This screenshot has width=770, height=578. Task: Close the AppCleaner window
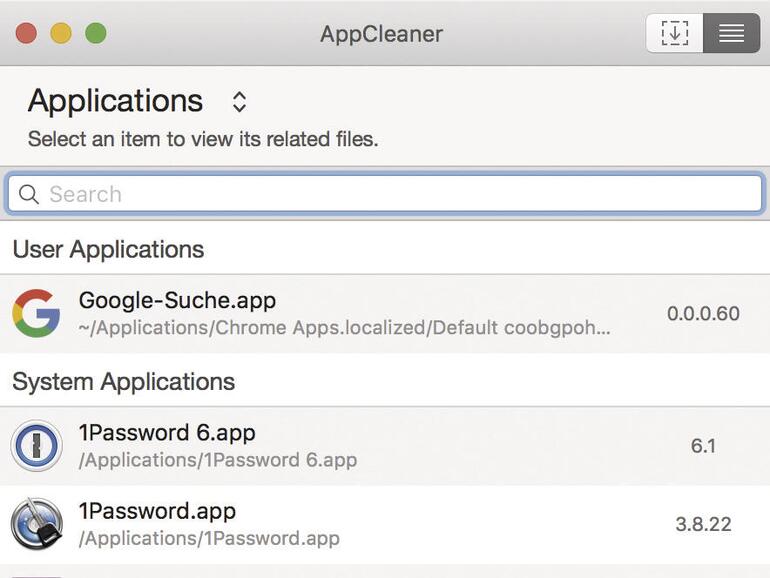click(27, 33)
